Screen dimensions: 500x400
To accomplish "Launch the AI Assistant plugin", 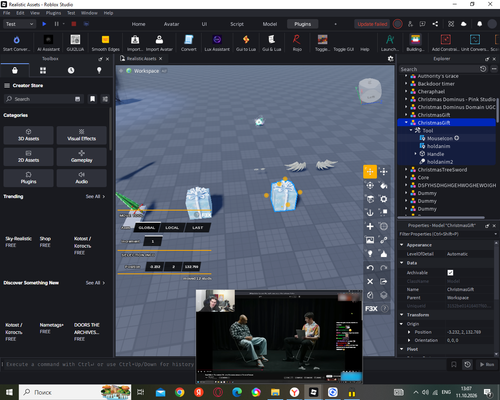I will pyautogui.click(x=48, y=43).
